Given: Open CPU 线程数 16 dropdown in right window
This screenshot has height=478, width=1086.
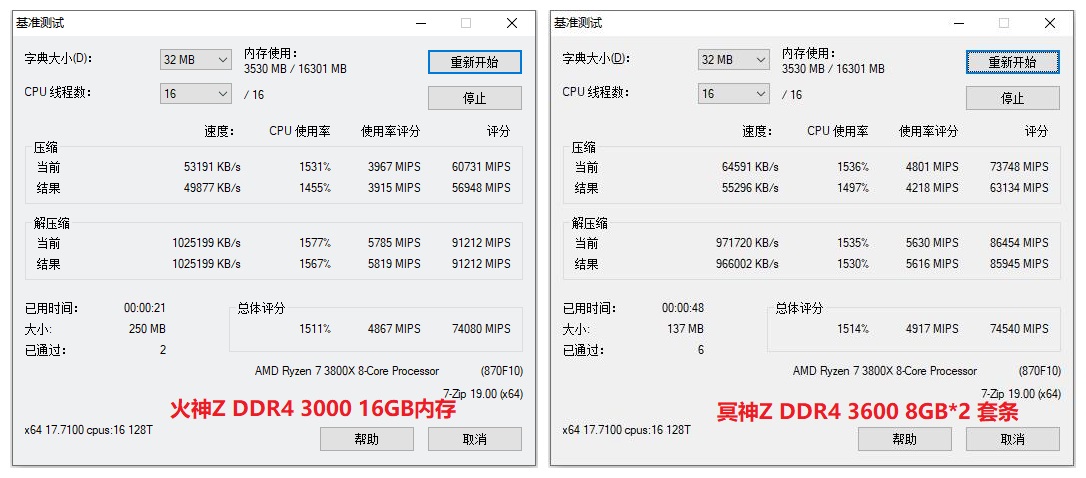Looking at the screenshot, I should point(733,94).
